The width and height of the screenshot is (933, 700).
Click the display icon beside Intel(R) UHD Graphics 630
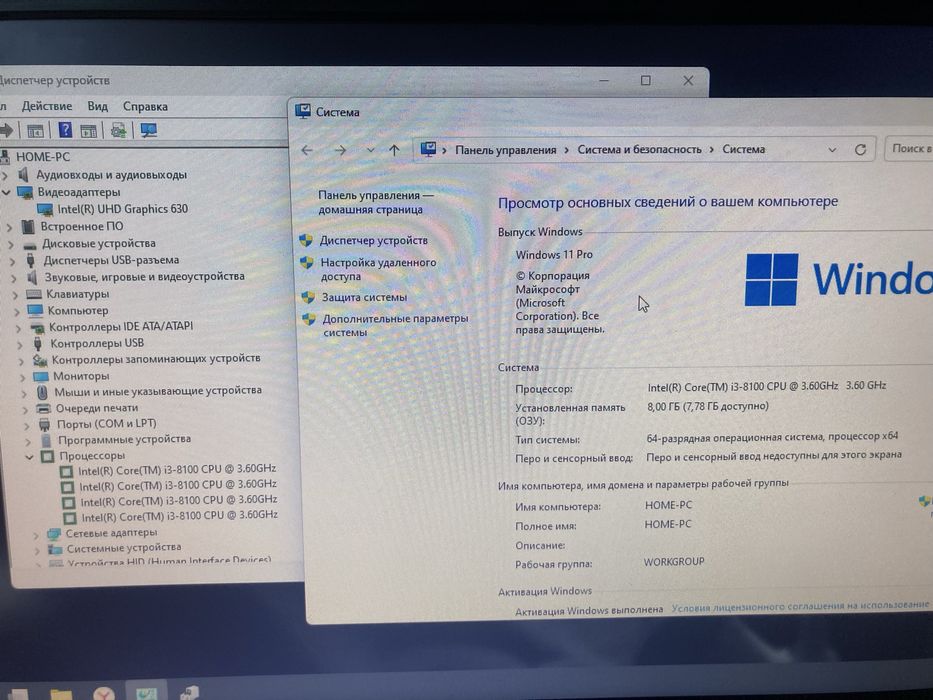pyautogui.click(x=45, y=210)
